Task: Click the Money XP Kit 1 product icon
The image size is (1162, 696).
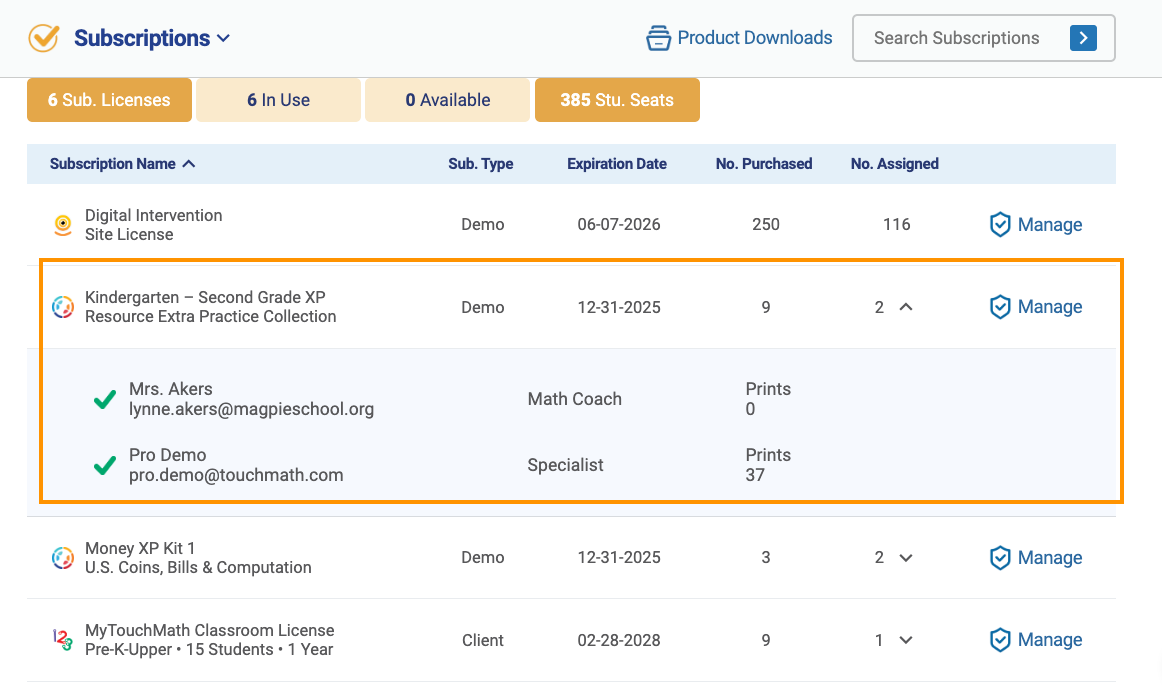Action: pyautogui.click(x=63, y=557)
